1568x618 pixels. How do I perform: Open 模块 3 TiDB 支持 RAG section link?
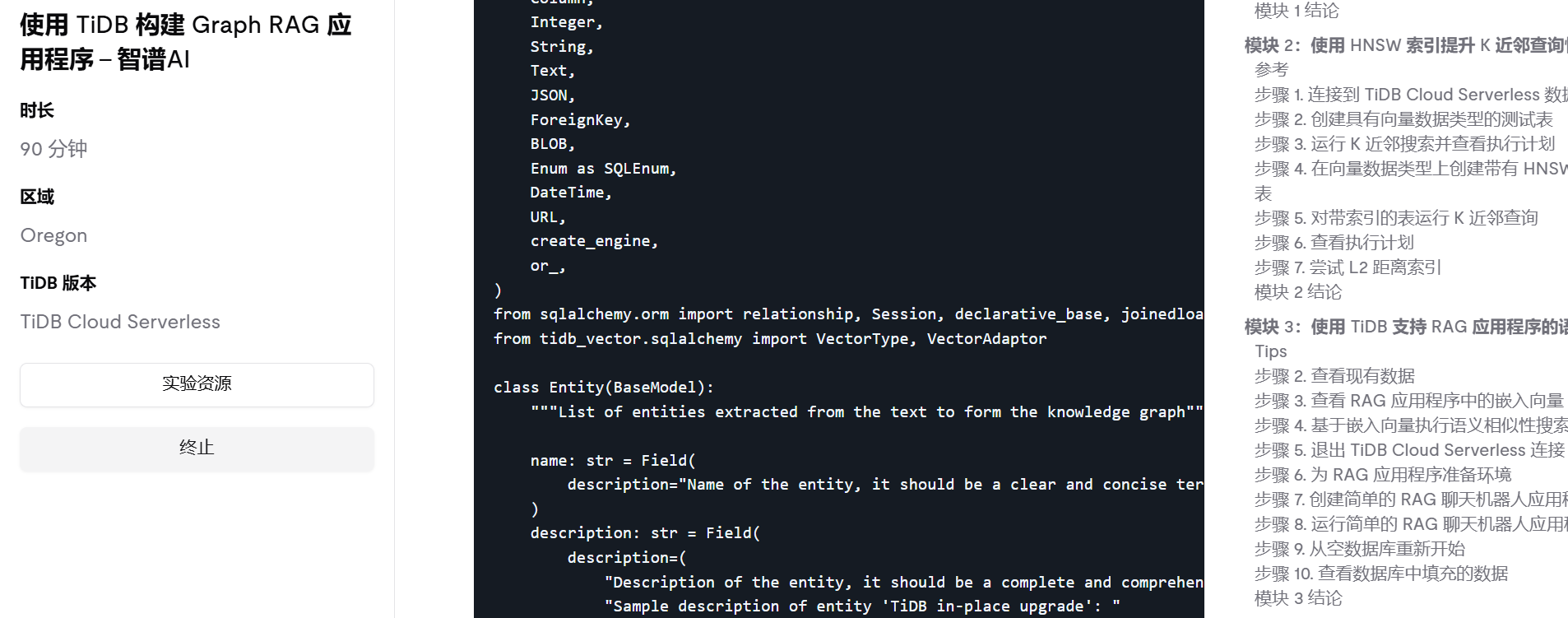point(1405,327)
